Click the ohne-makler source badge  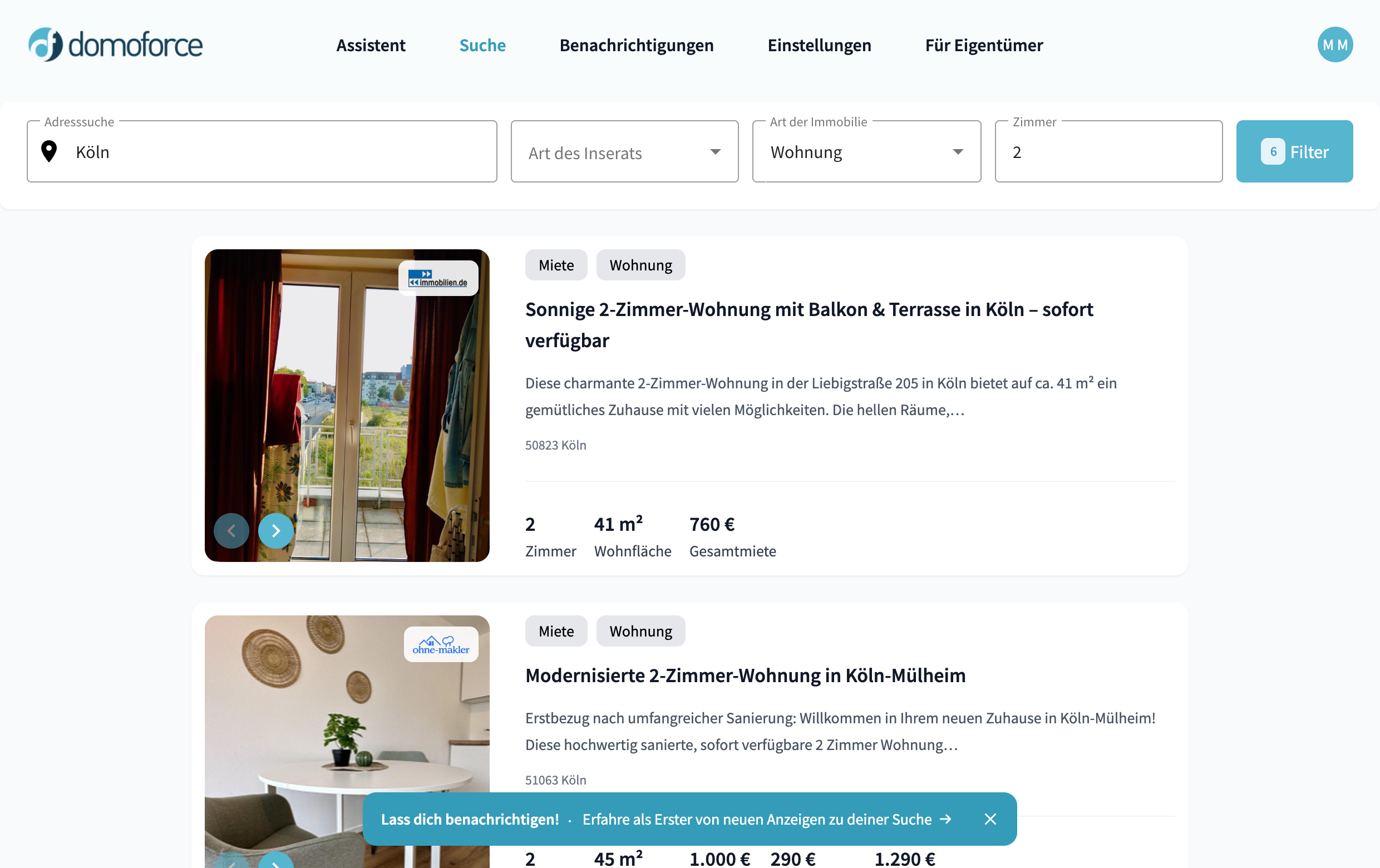tap(441, 644)
